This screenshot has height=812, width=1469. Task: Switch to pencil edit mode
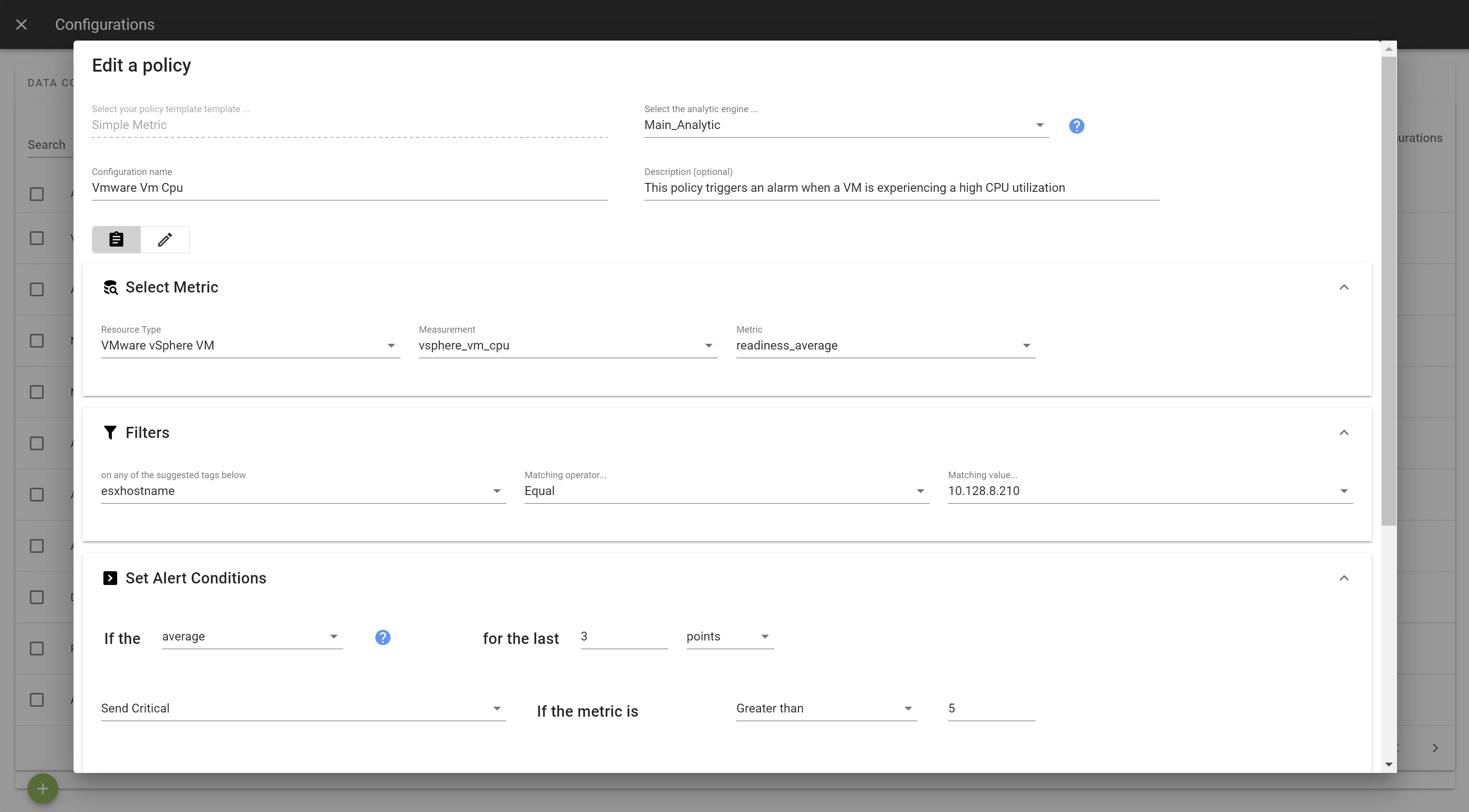[165, 240]
